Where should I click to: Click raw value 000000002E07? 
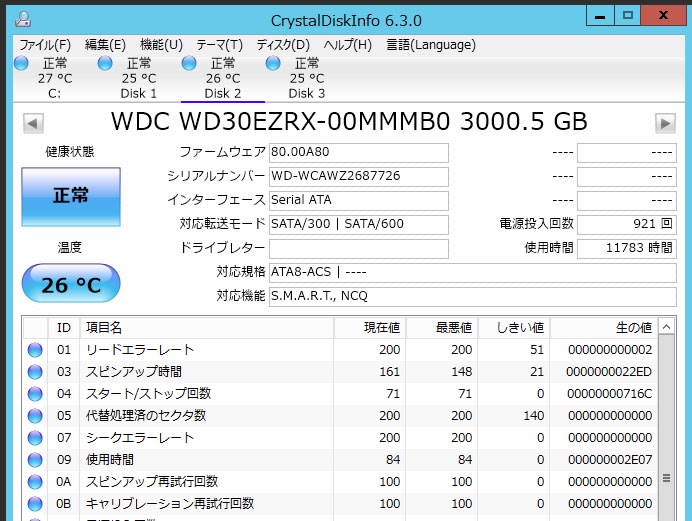pos(610,460)
